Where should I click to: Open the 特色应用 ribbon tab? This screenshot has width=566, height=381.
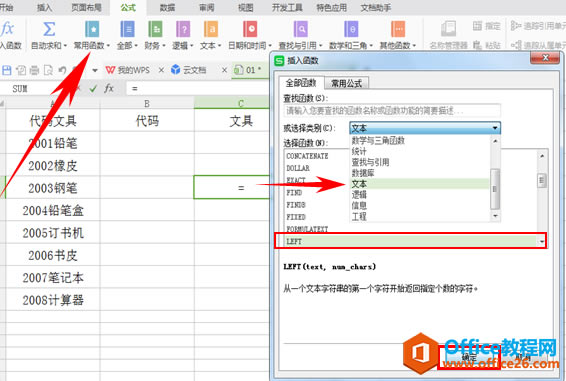[x=331, y=8]
